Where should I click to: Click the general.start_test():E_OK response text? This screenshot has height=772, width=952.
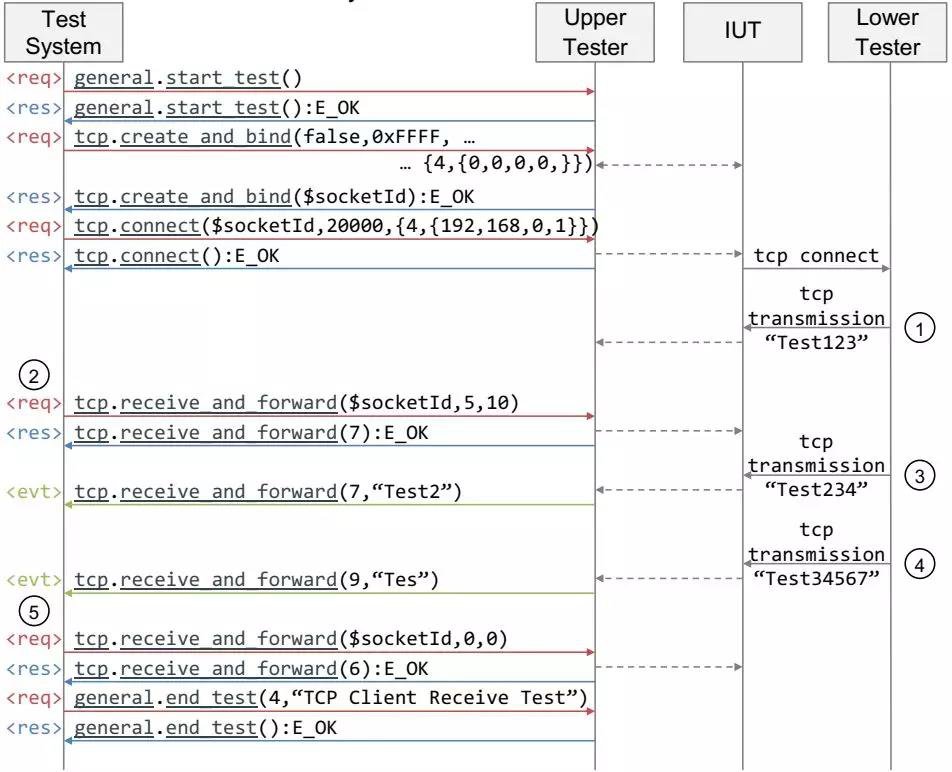[217, 108]
